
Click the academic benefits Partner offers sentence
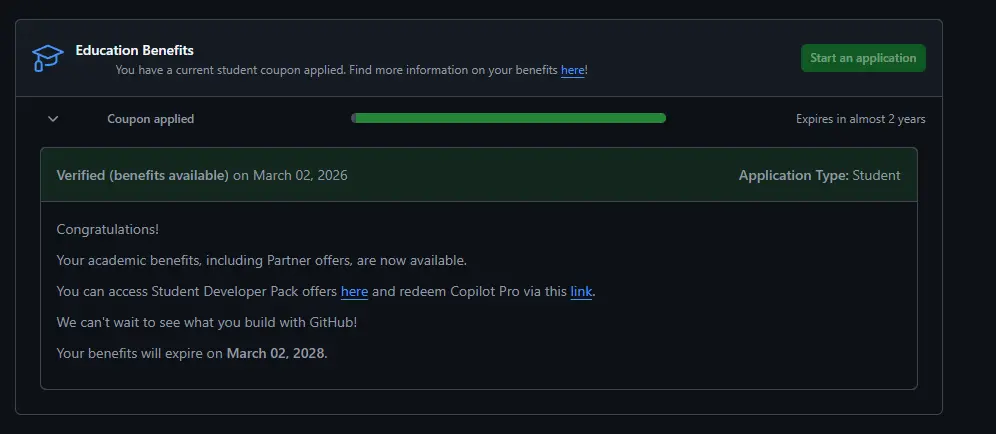coord(262,261)
